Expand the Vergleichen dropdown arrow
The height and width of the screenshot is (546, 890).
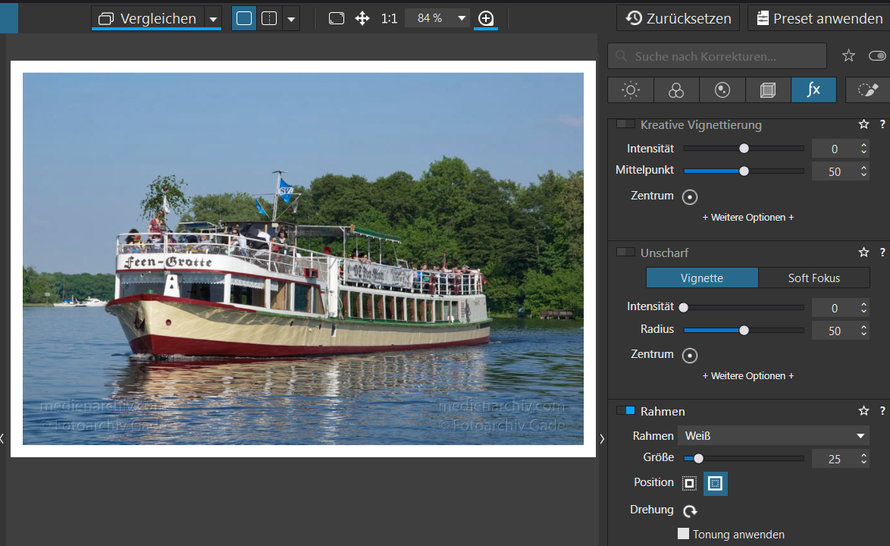[x=213, y=19]
